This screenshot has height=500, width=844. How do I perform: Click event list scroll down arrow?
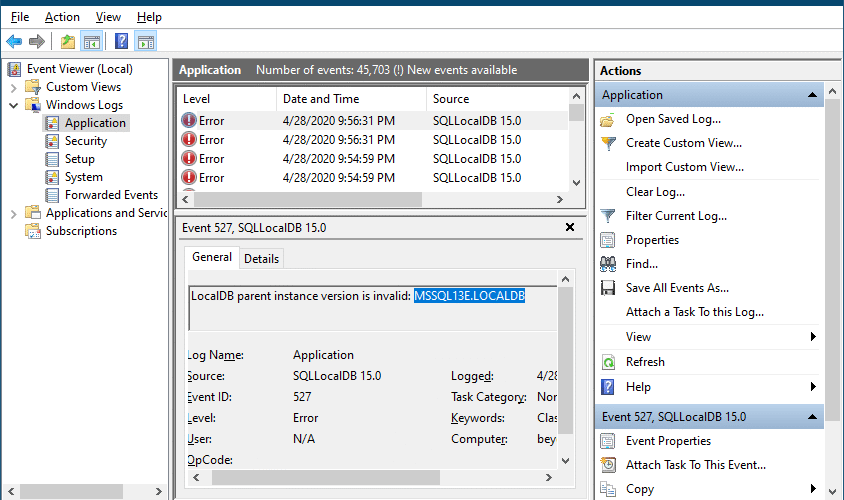(576, 183)
